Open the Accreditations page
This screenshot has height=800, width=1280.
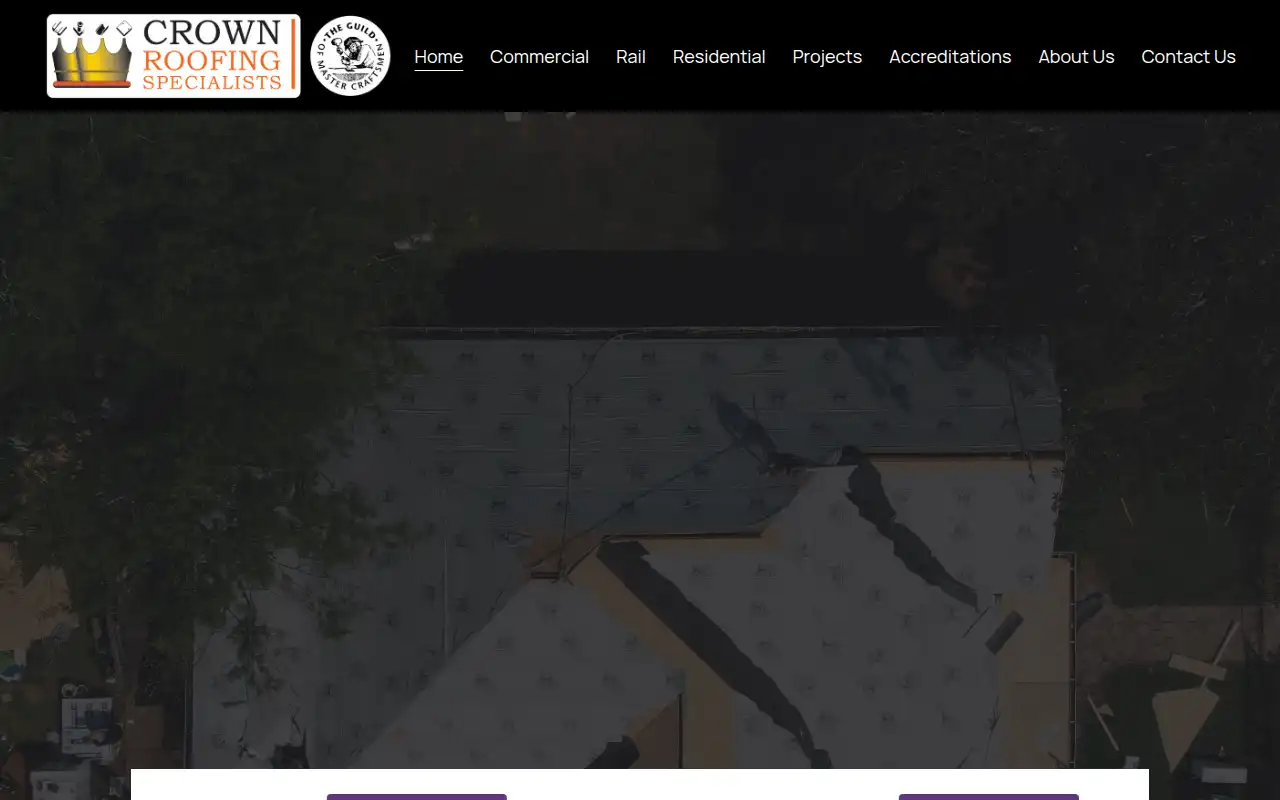click(x=950, y=57)
